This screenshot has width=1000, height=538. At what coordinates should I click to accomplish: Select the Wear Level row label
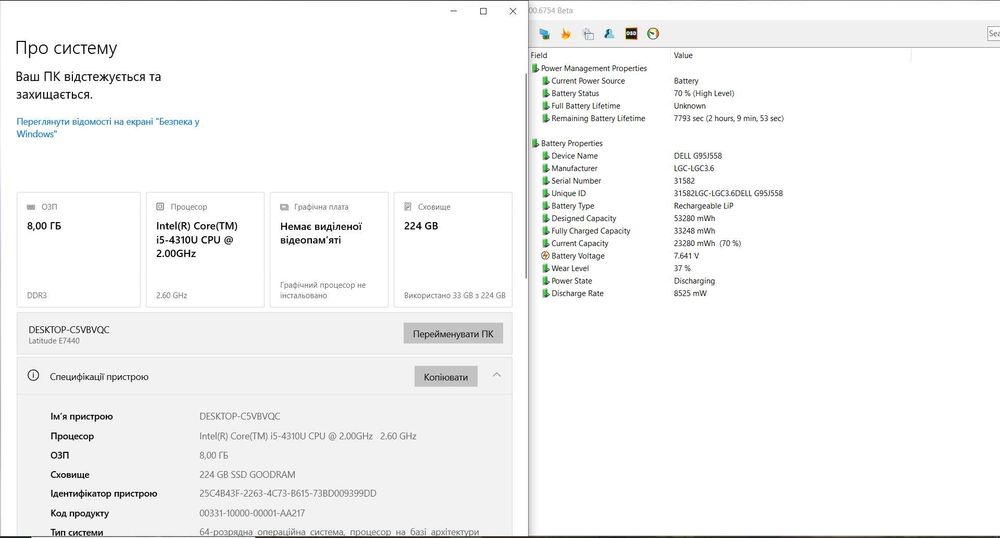[570, 268]
